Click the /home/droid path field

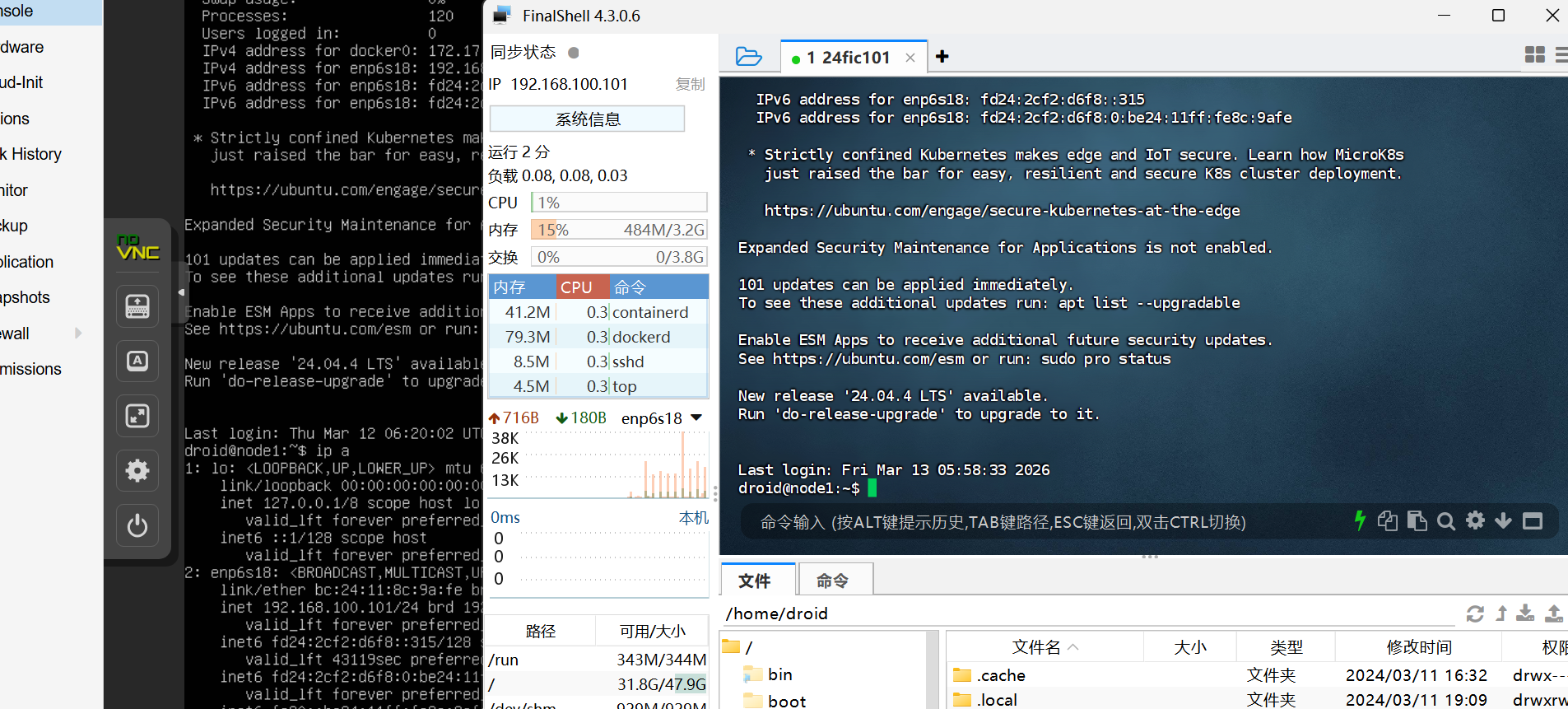click(1090, 613)
